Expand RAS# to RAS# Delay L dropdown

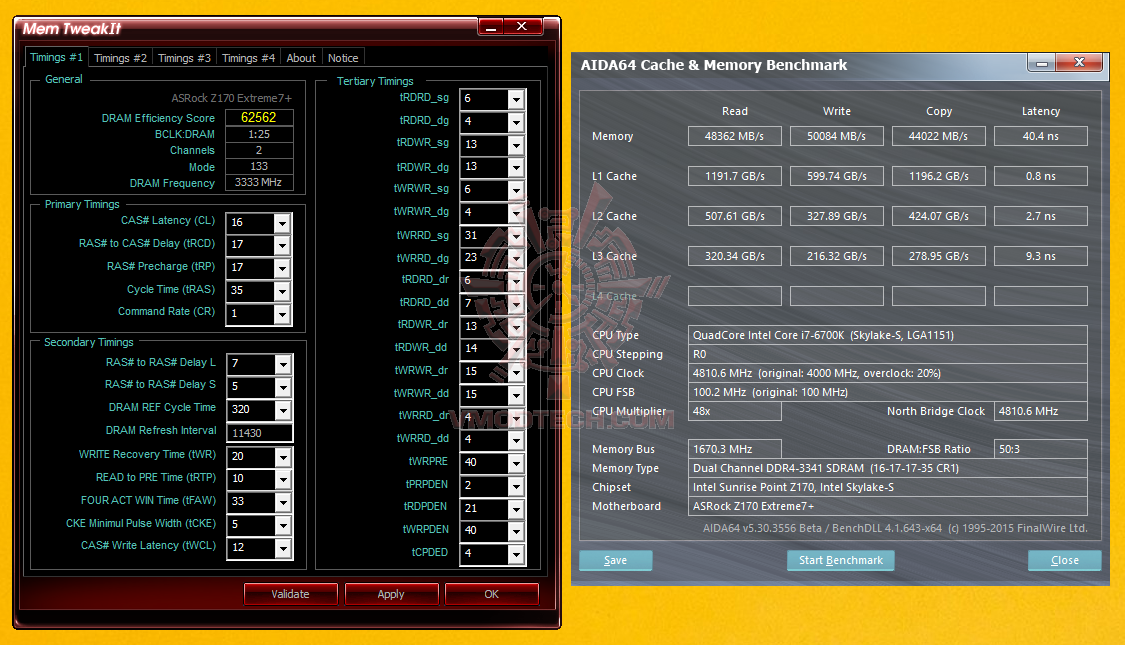click(x=283, y=364)
